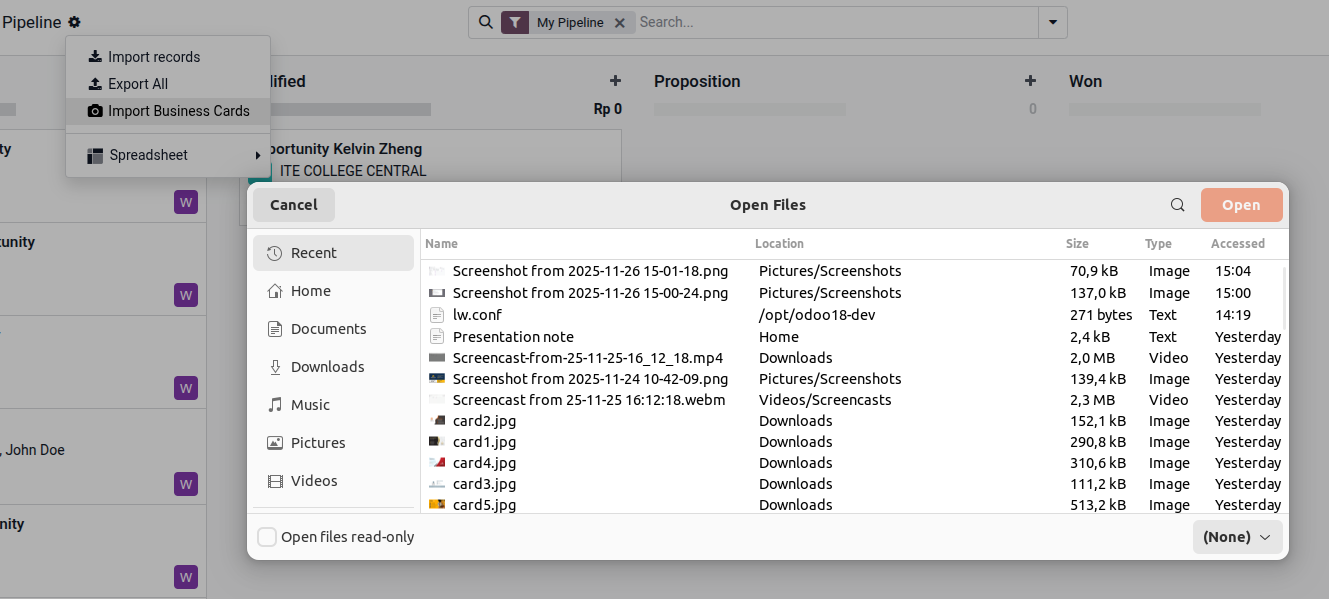Image resolution: width=1329 pixels, height=599 pixels.
Task: Click in the Search... input field
Action: tap(835, 22)
